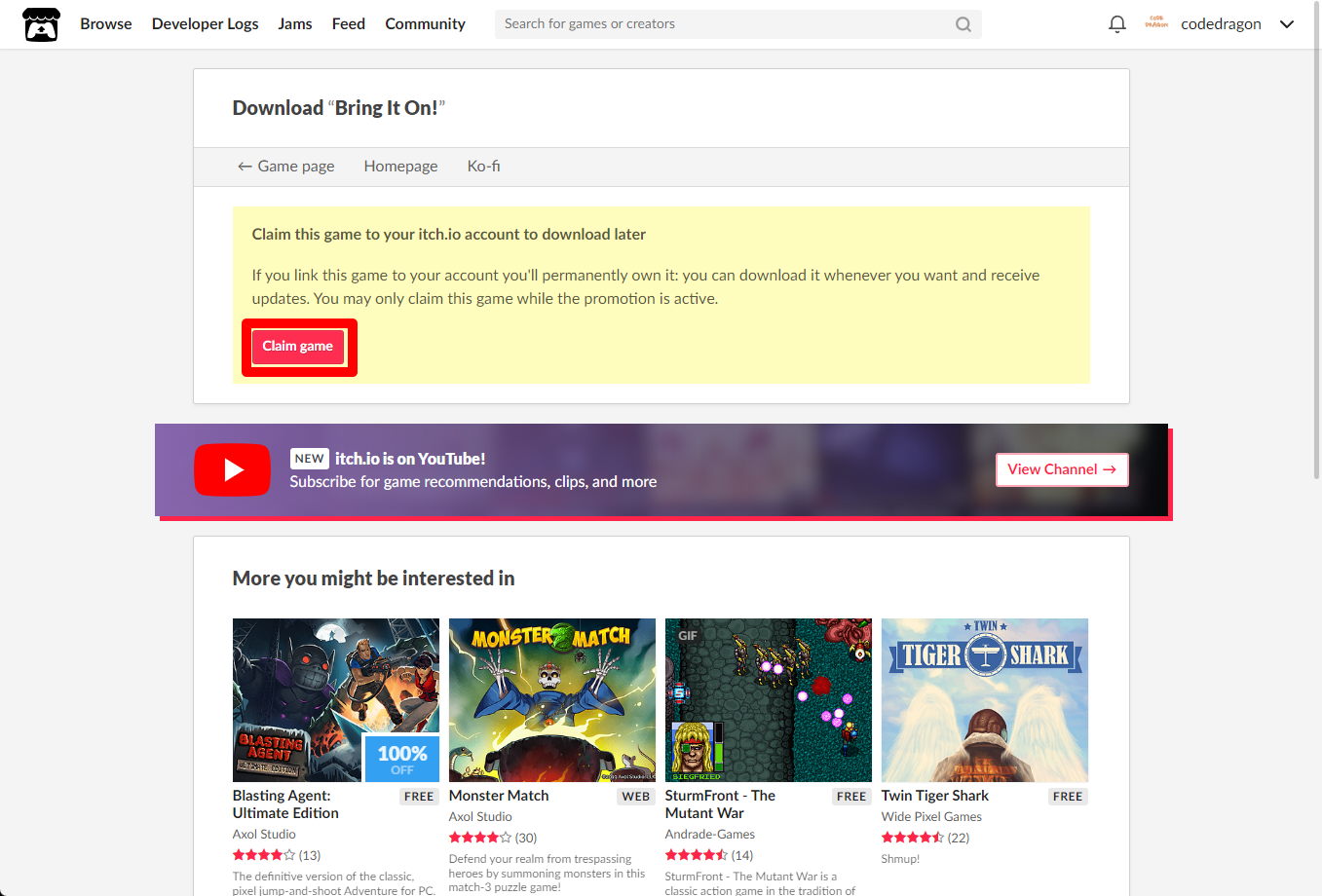The height and width of the screenshot is (896, 1322).
Task: Click the NEW badge in YouTube banner
Action: tap(309, 459)
